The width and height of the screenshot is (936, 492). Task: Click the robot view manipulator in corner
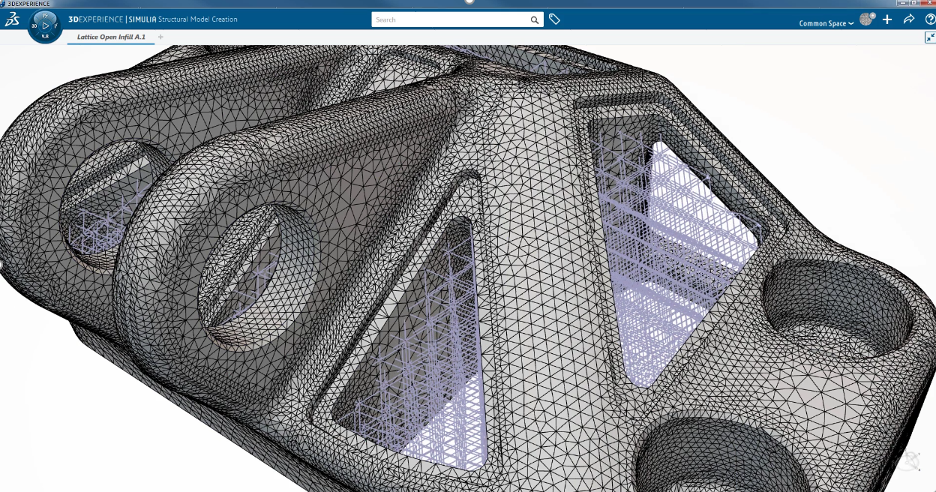point(912,462)
